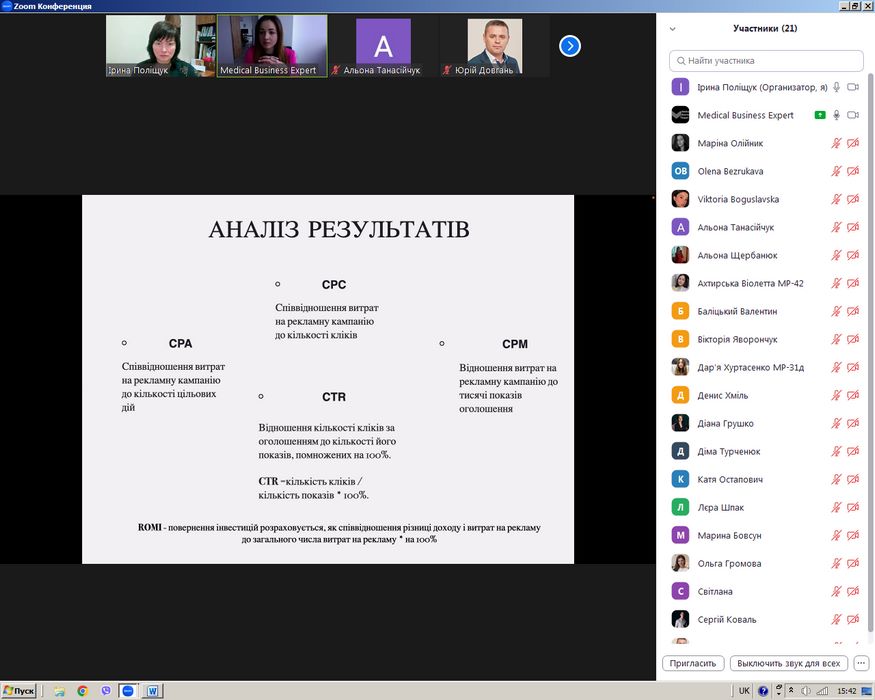Show next video thumbnails with arrow
Viewport: 875px width, 700px height.
[569, 46]
